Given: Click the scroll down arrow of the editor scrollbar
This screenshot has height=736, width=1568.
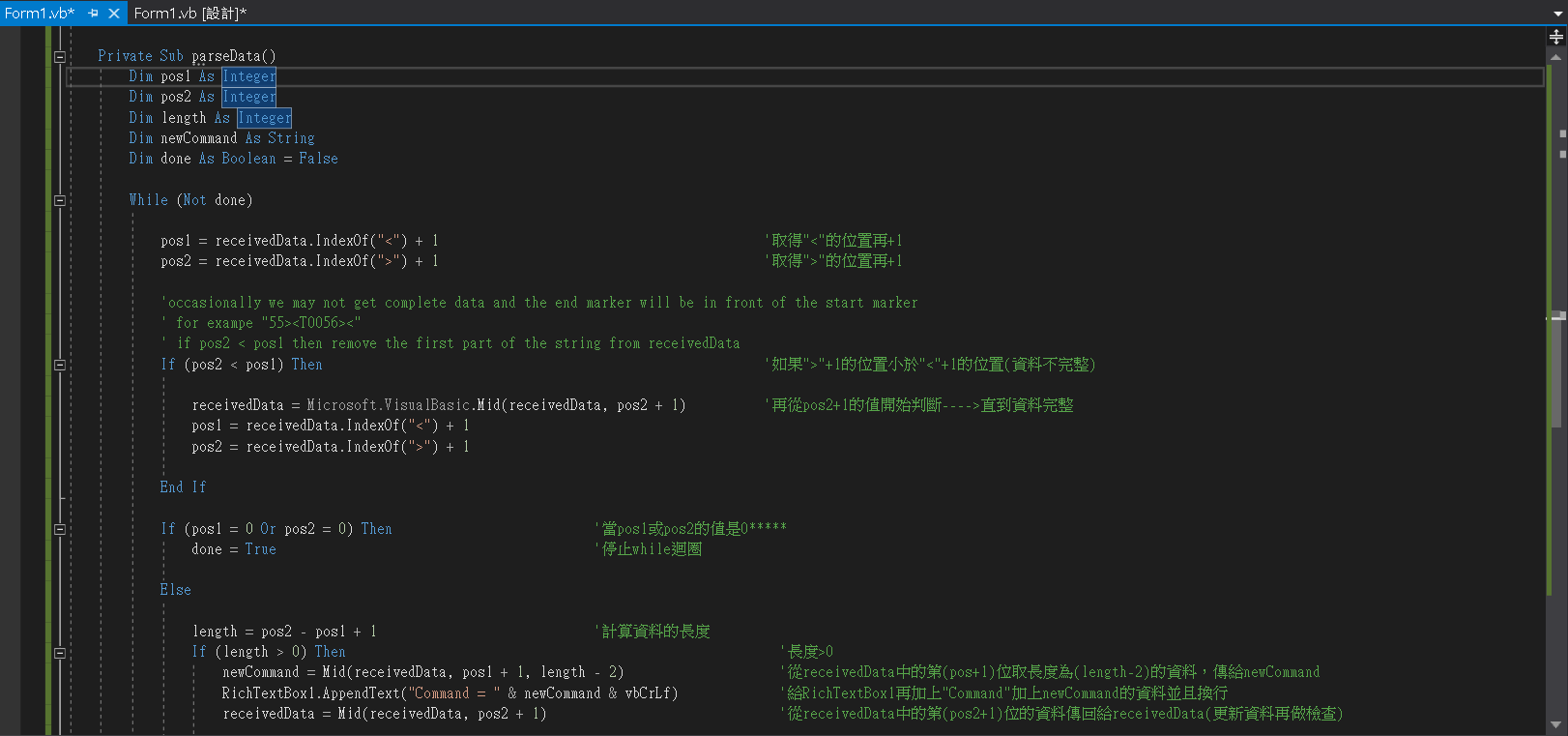Looking at the screenshot, I should coord(1556,724).
